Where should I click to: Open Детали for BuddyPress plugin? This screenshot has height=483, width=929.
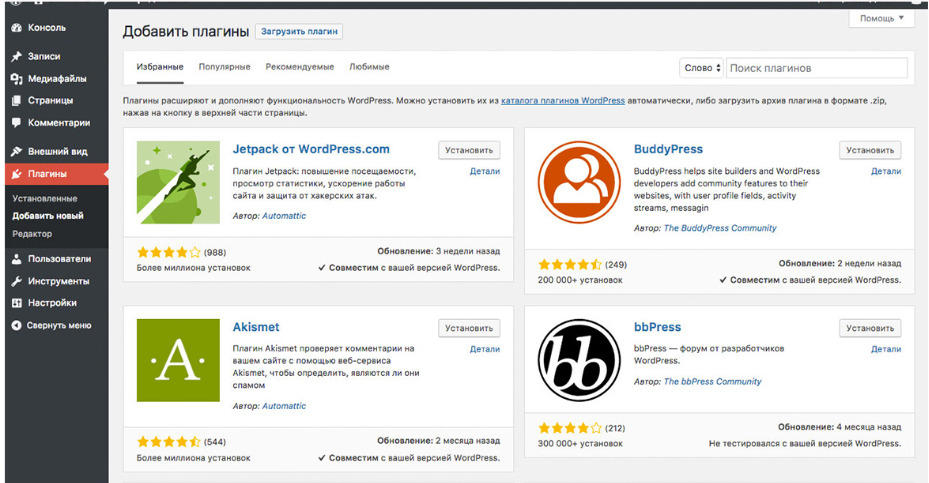(x=886, y=171)
